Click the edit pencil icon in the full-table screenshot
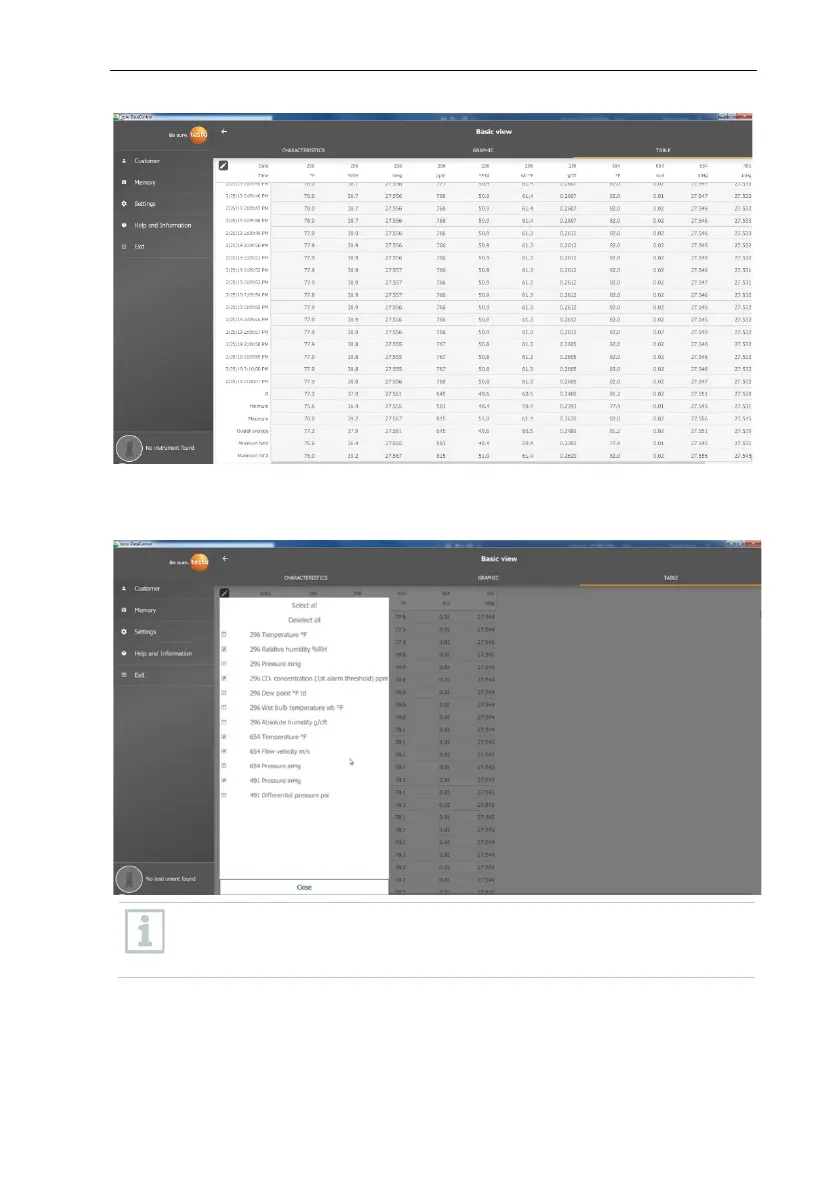Image resolution: width=839 pixels, height=1191 pixels. (223, 165)
